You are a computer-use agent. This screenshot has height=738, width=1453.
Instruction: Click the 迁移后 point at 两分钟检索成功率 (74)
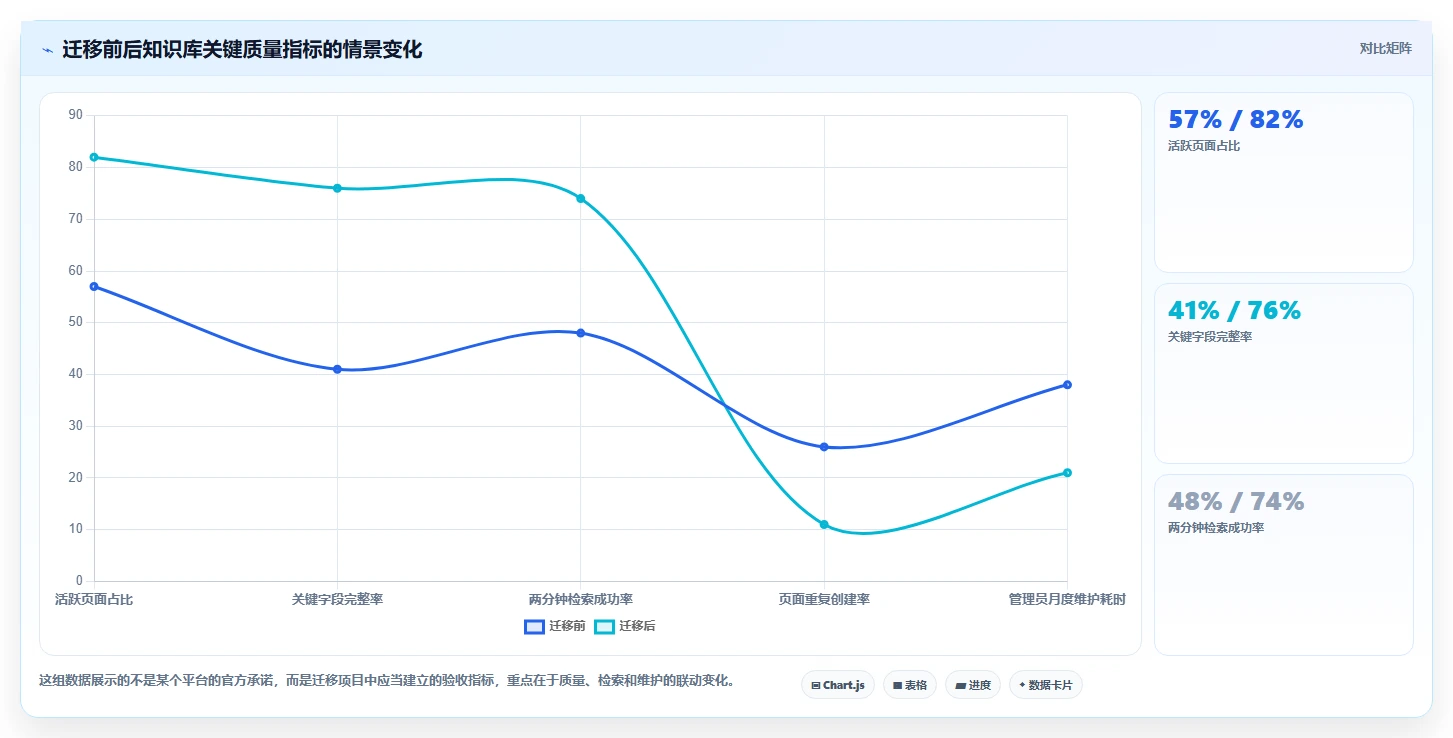point(581,198)
